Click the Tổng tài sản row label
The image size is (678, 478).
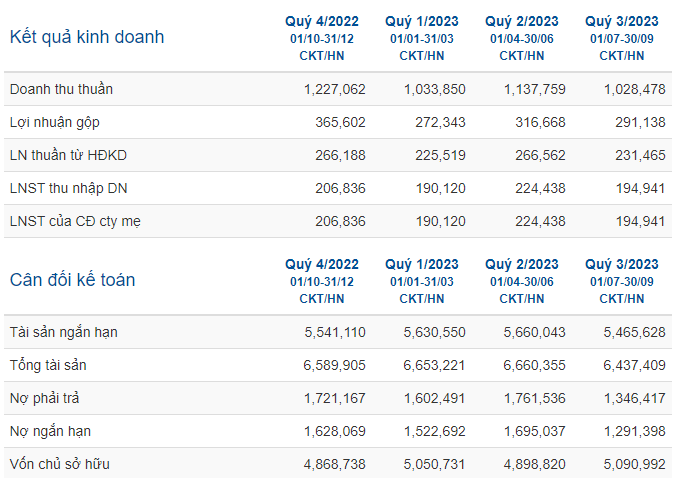pos(48,365)
